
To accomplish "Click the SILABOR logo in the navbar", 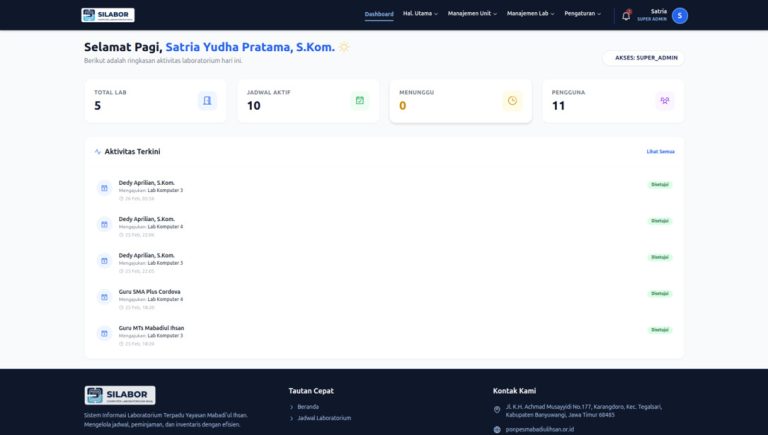I will [x=107, y=15].
